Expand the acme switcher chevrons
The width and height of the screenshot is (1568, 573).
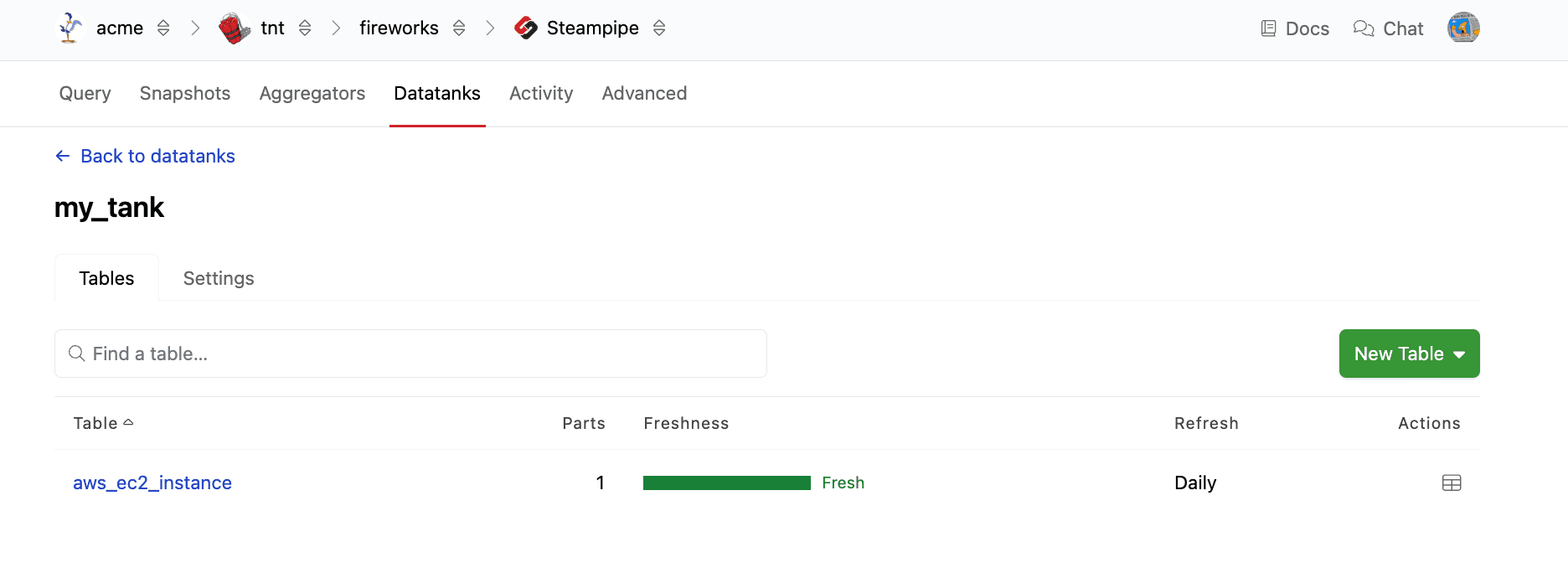(163, 28)
